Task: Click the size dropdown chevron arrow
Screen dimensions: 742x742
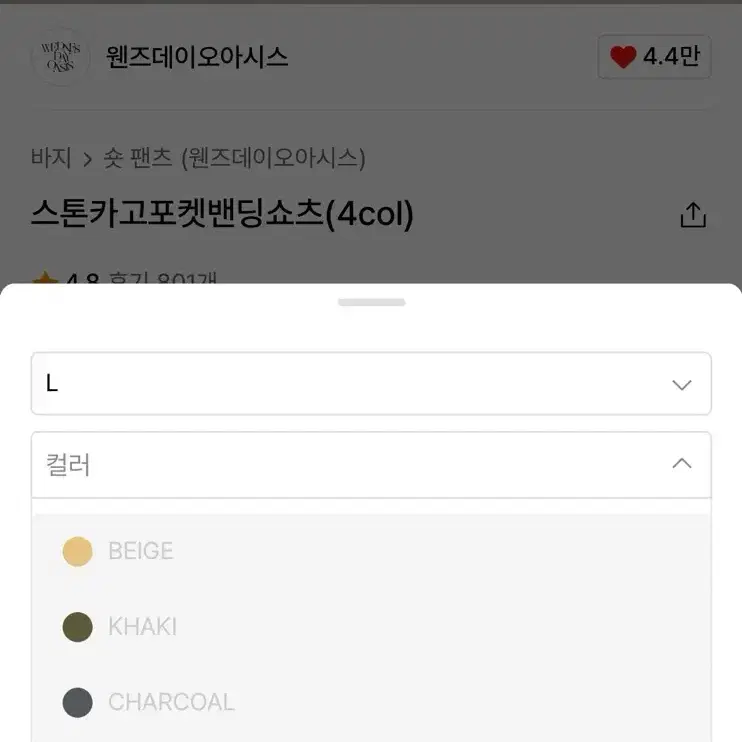Action: click(x=682, y=384)
